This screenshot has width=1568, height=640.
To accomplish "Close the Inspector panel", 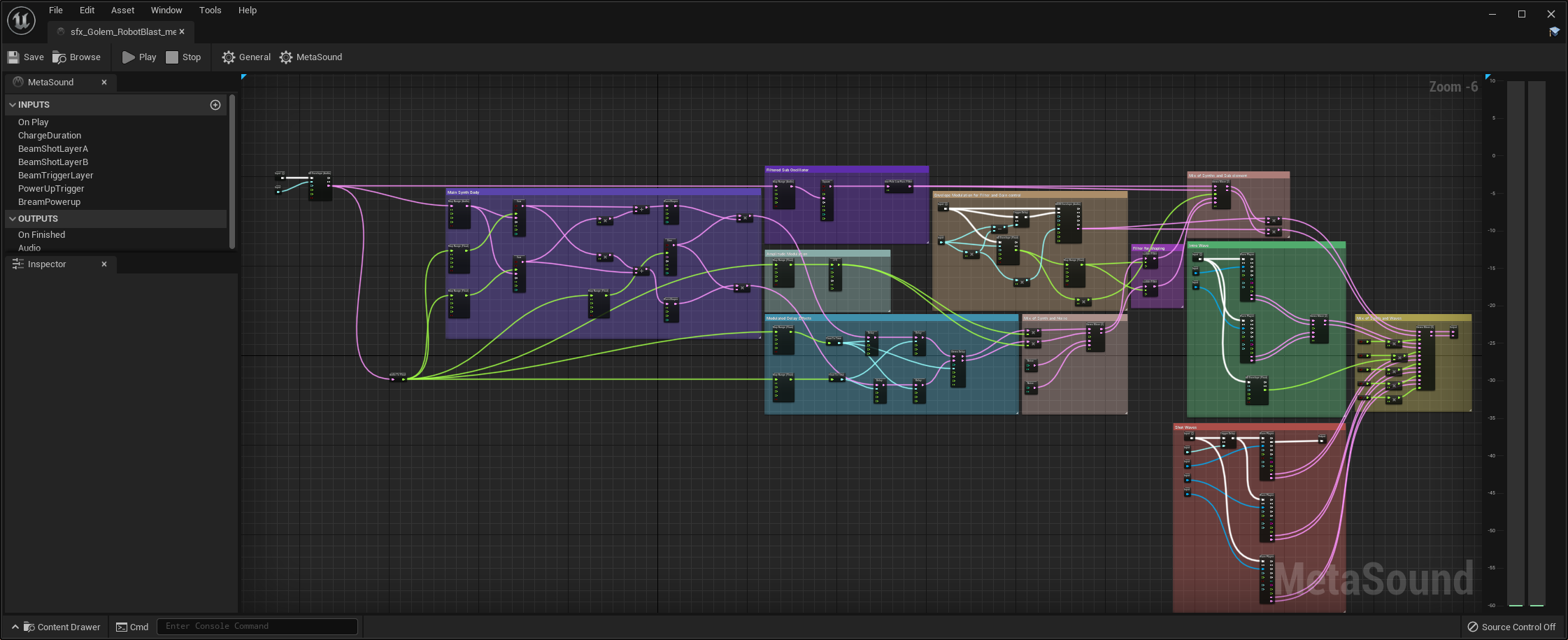I will pyautogui.click(x=104, y=264).
